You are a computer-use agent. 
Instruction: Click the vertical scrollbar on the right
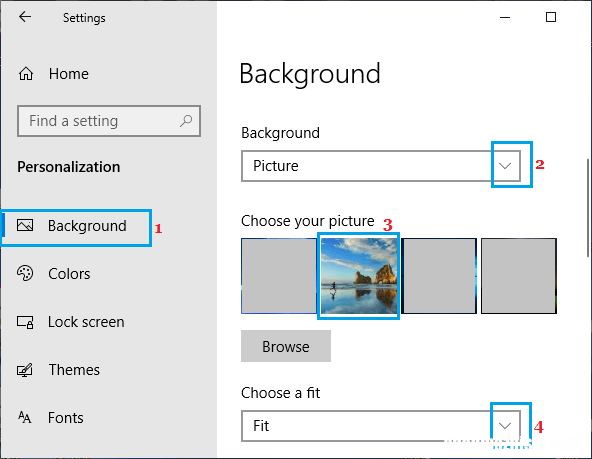[x=588, y=208]
